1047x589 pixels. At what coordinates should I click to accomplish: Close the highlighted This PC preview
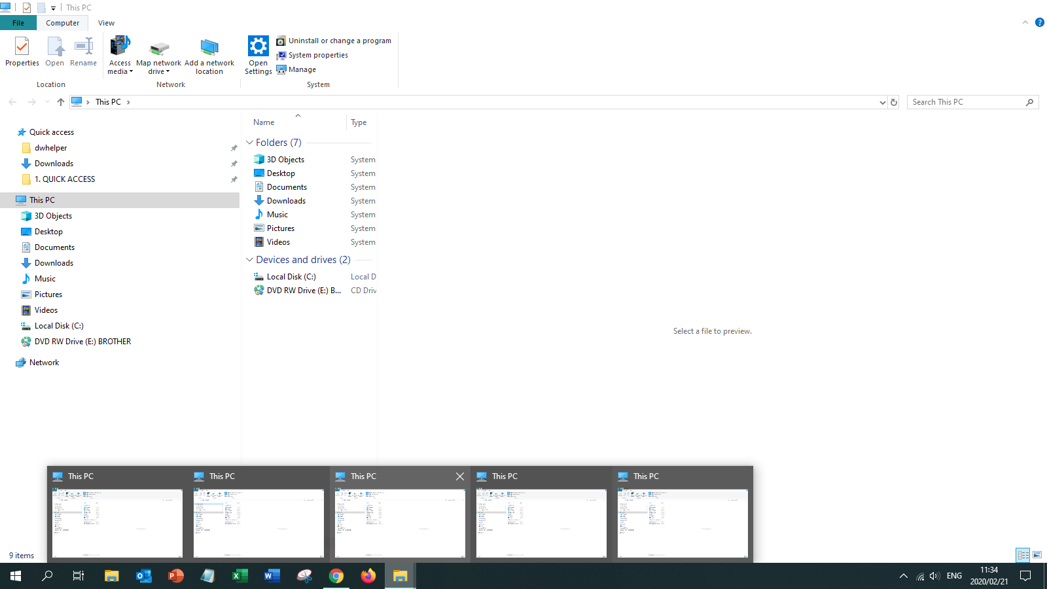click(x=459, y=476)
